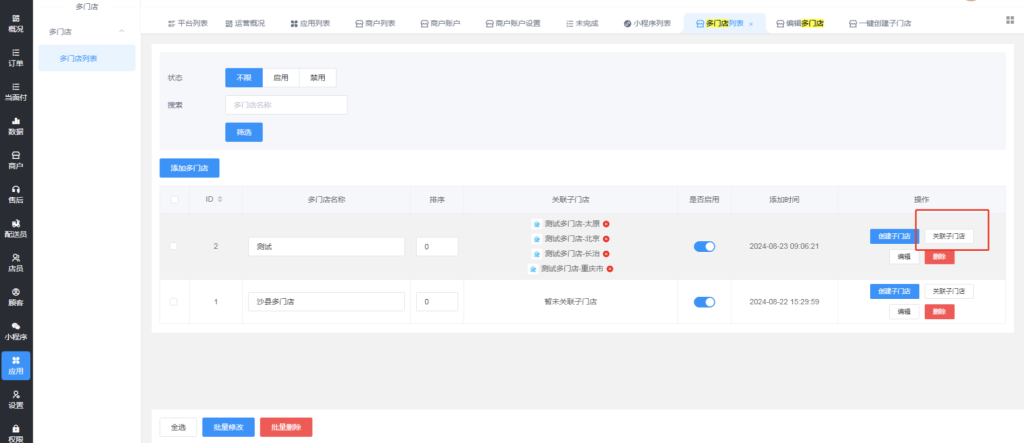The width and height of the screenshot is (1024, 443).
Task: Click the 添加多门店 button
Action: (x=190, y=168)
